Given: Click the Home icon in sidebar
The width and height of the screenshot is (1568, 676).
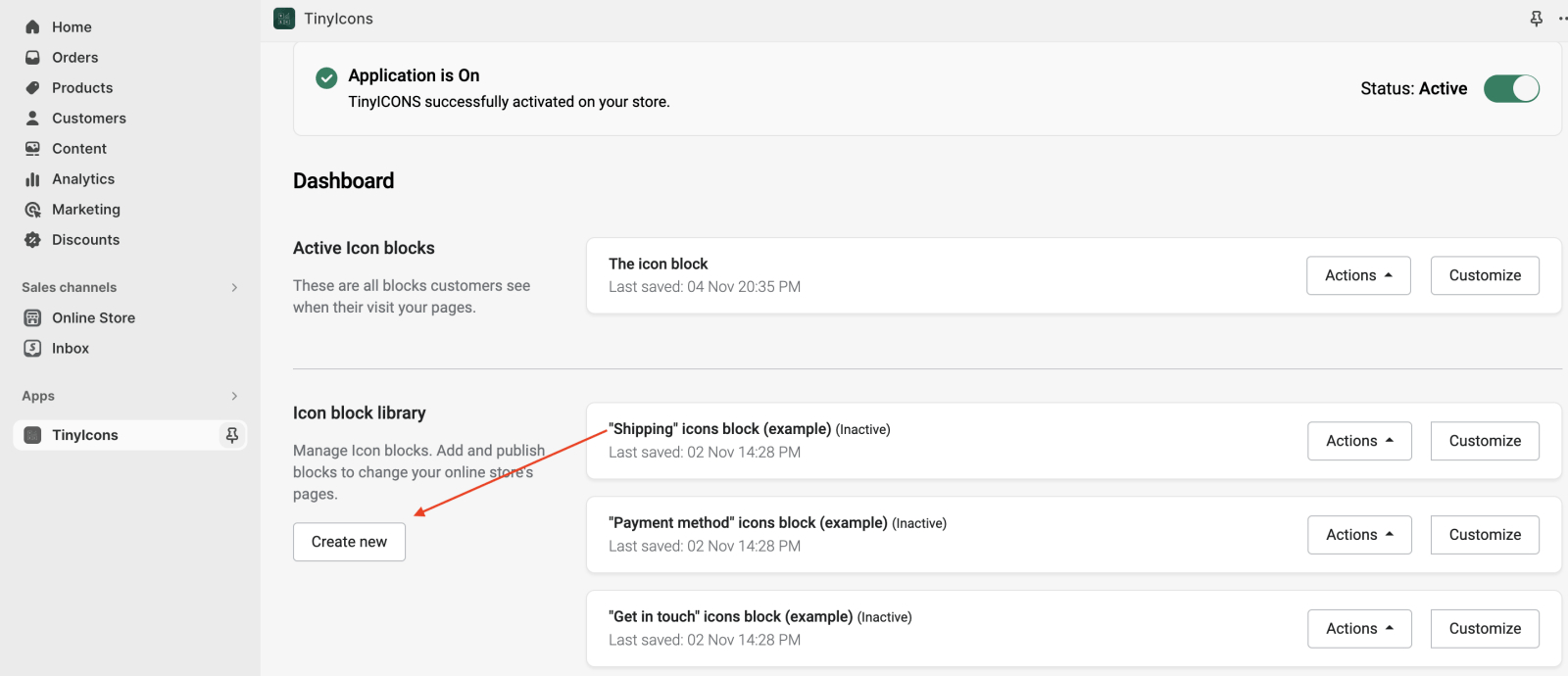Looking at the screenshot, I should (x=32, y=27).
